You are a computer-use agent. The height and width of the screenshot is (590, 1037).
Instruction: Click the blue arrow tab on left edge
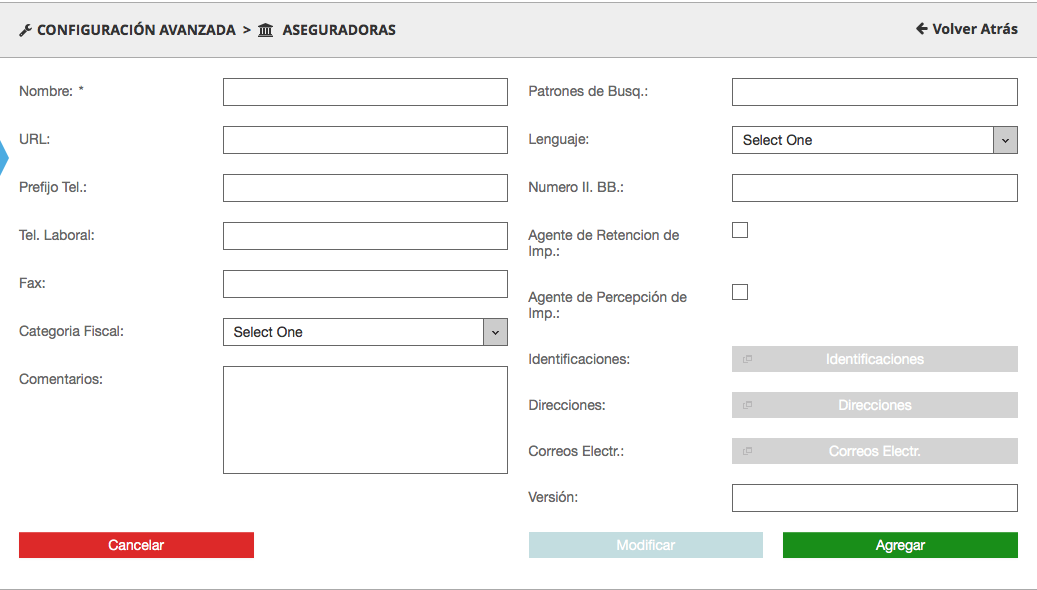pyautogui.click(x=3, y=157)
